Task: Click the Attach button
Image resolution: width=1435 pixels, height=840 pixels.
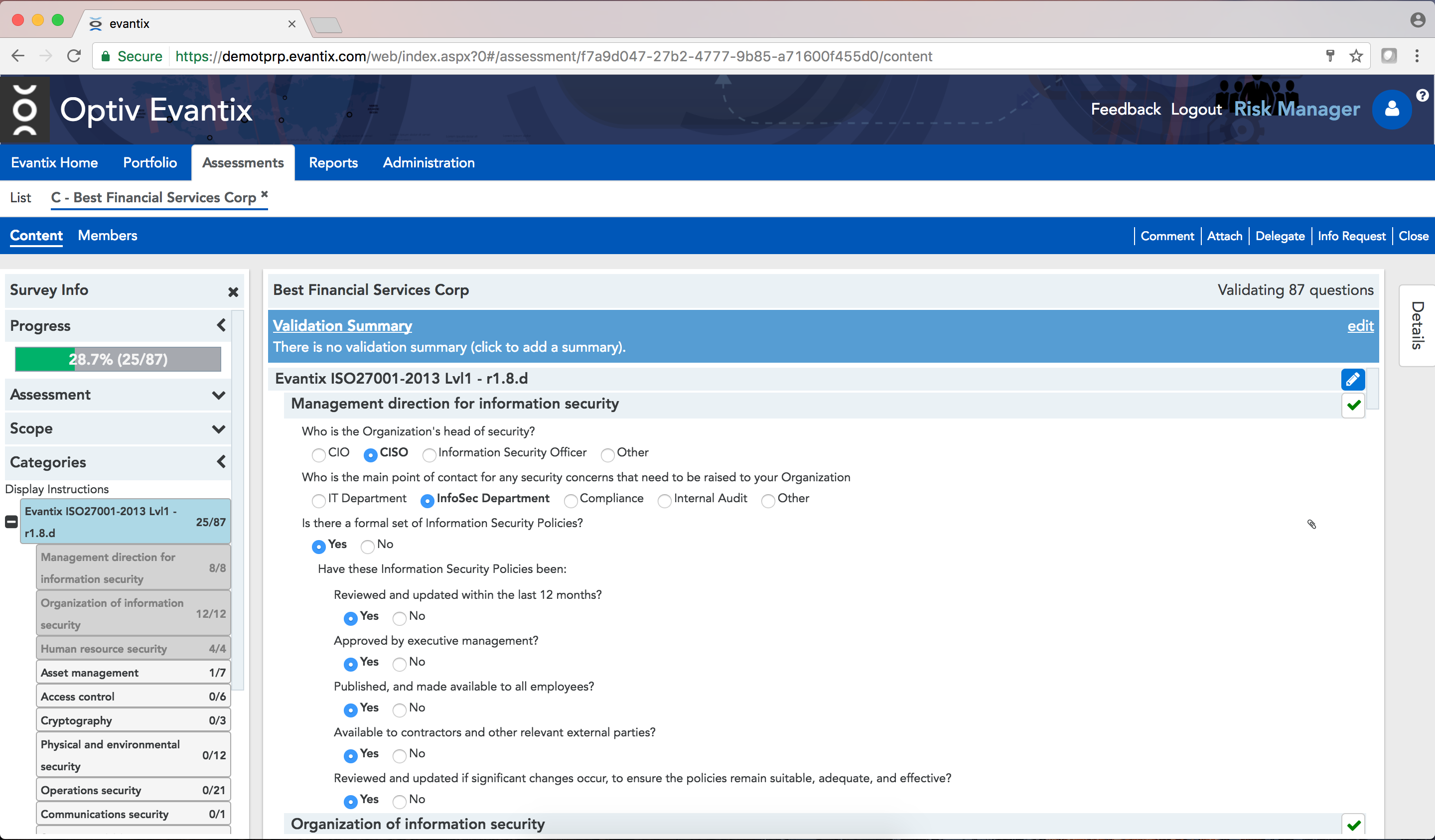Action: point(1224,236)
